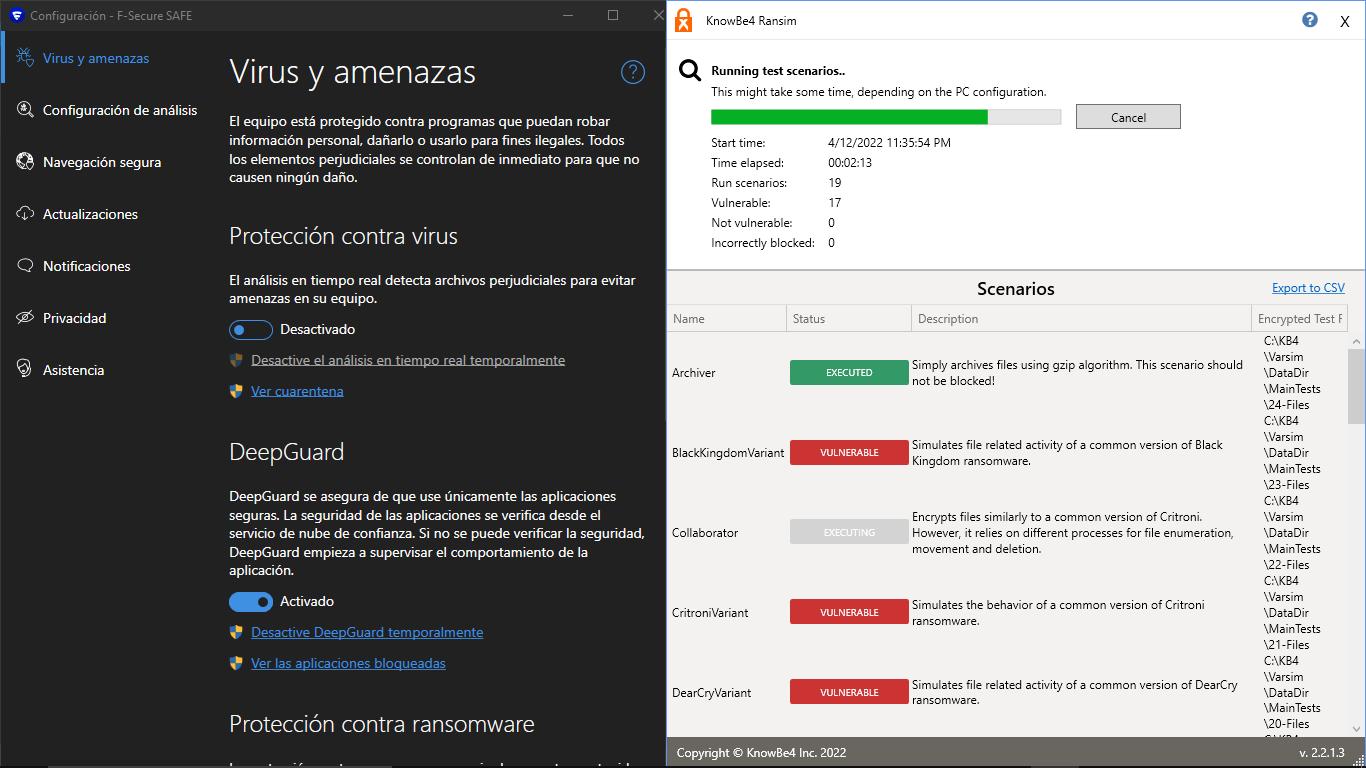
Task: Click the Start time value 4/12/2022 11:35:54 PM
Action: [890, 143]
